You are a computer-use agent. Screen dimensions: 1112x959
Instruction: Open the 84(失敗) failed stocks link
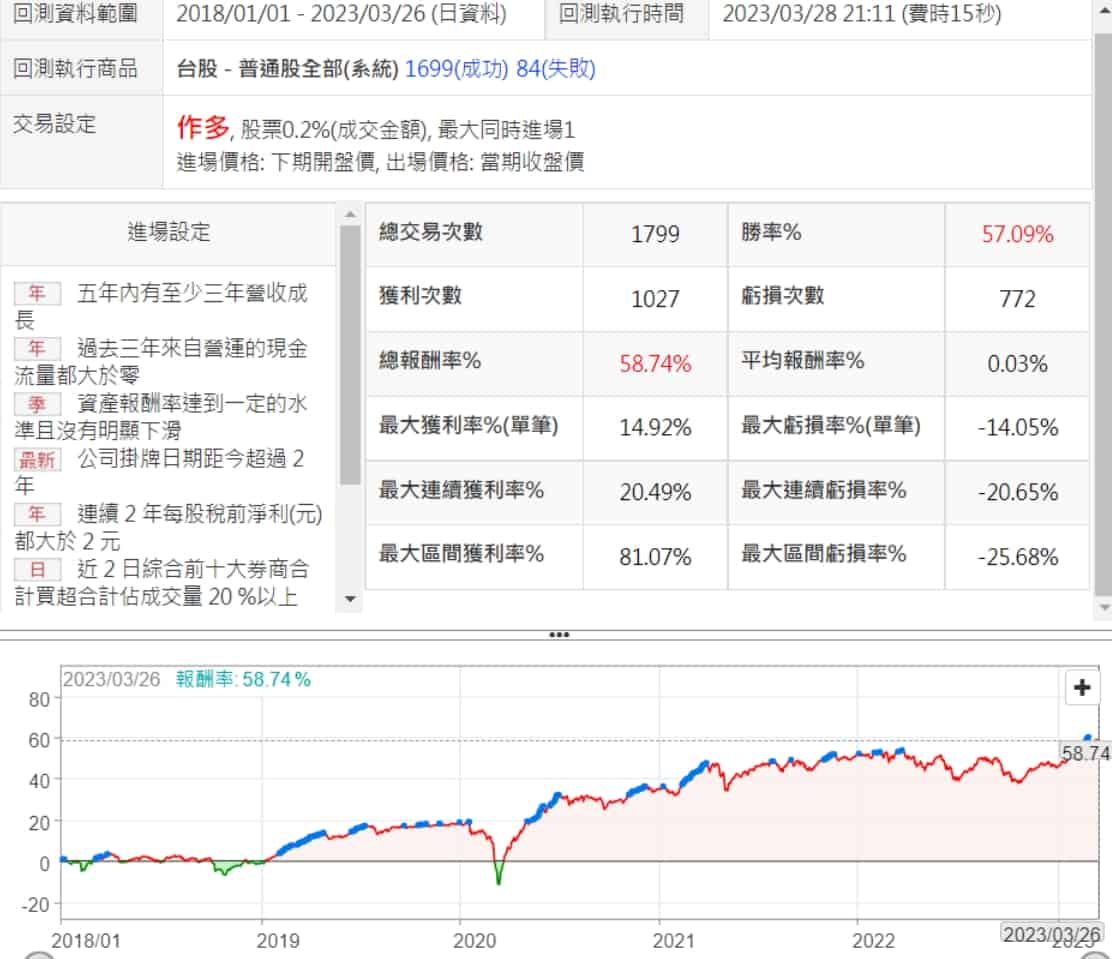pos(555,69)
